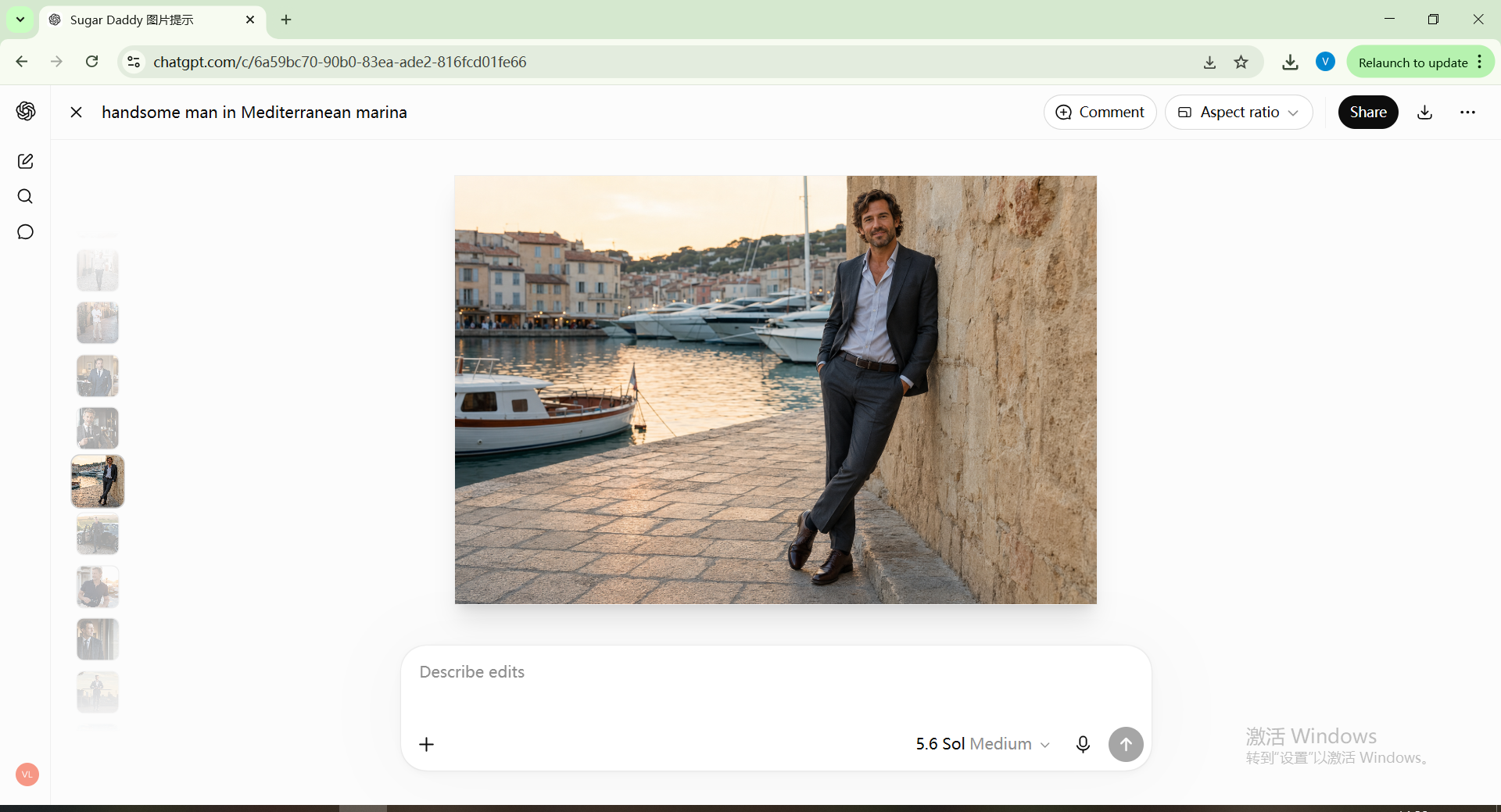Click the black Share button

pos(1368,112)
